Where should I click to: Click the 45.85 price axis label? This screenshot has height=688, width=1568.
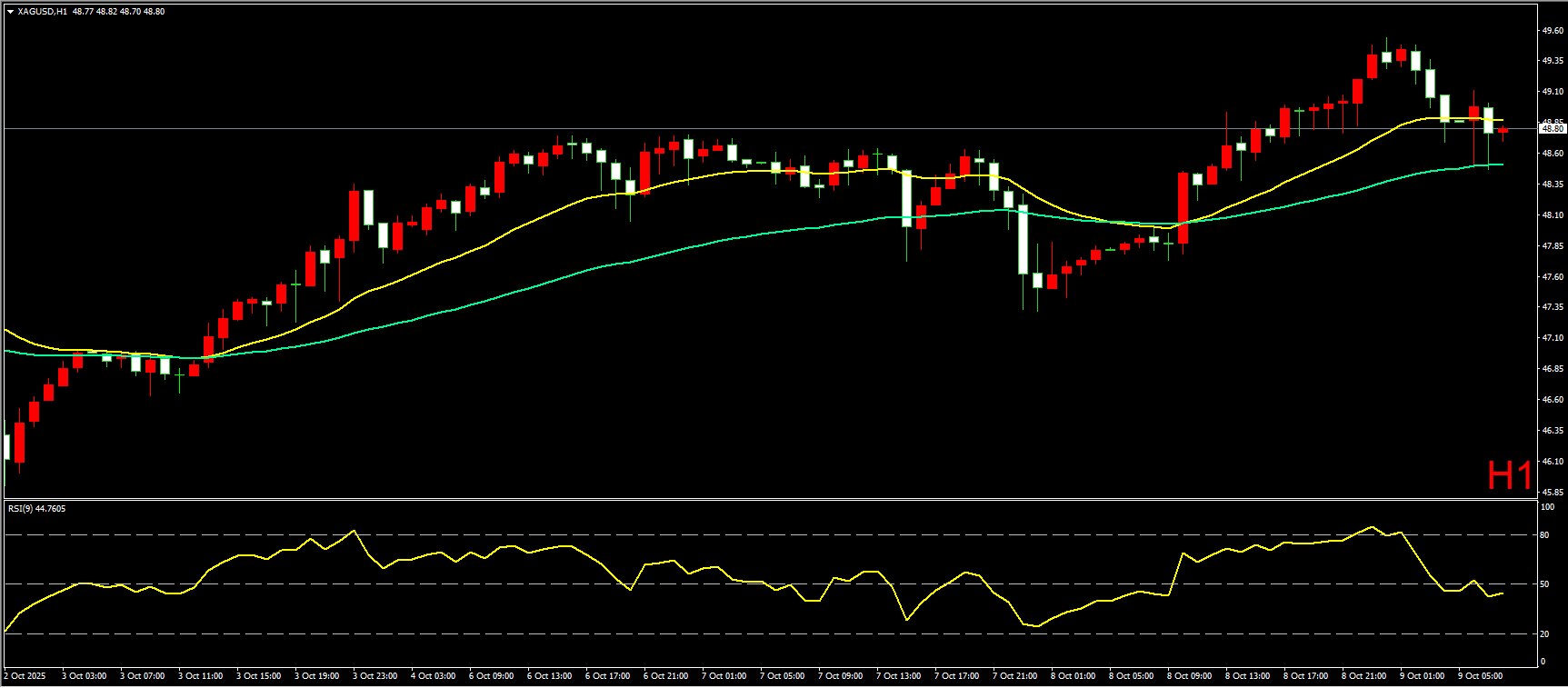[1552, 493]
